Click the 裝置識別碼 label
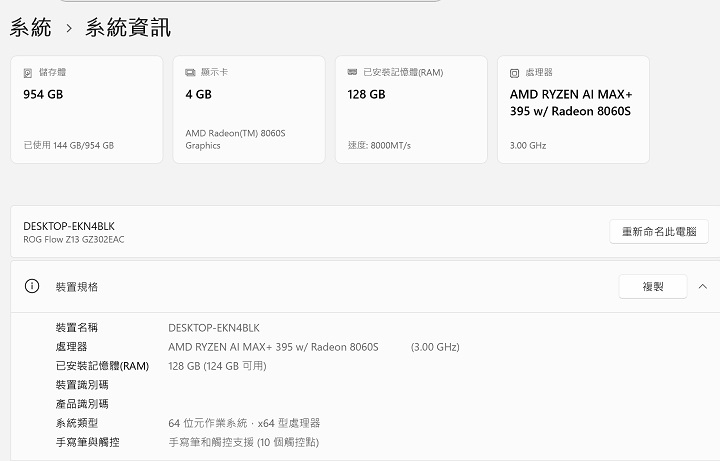Screen dimensions: 720x461 82,385
